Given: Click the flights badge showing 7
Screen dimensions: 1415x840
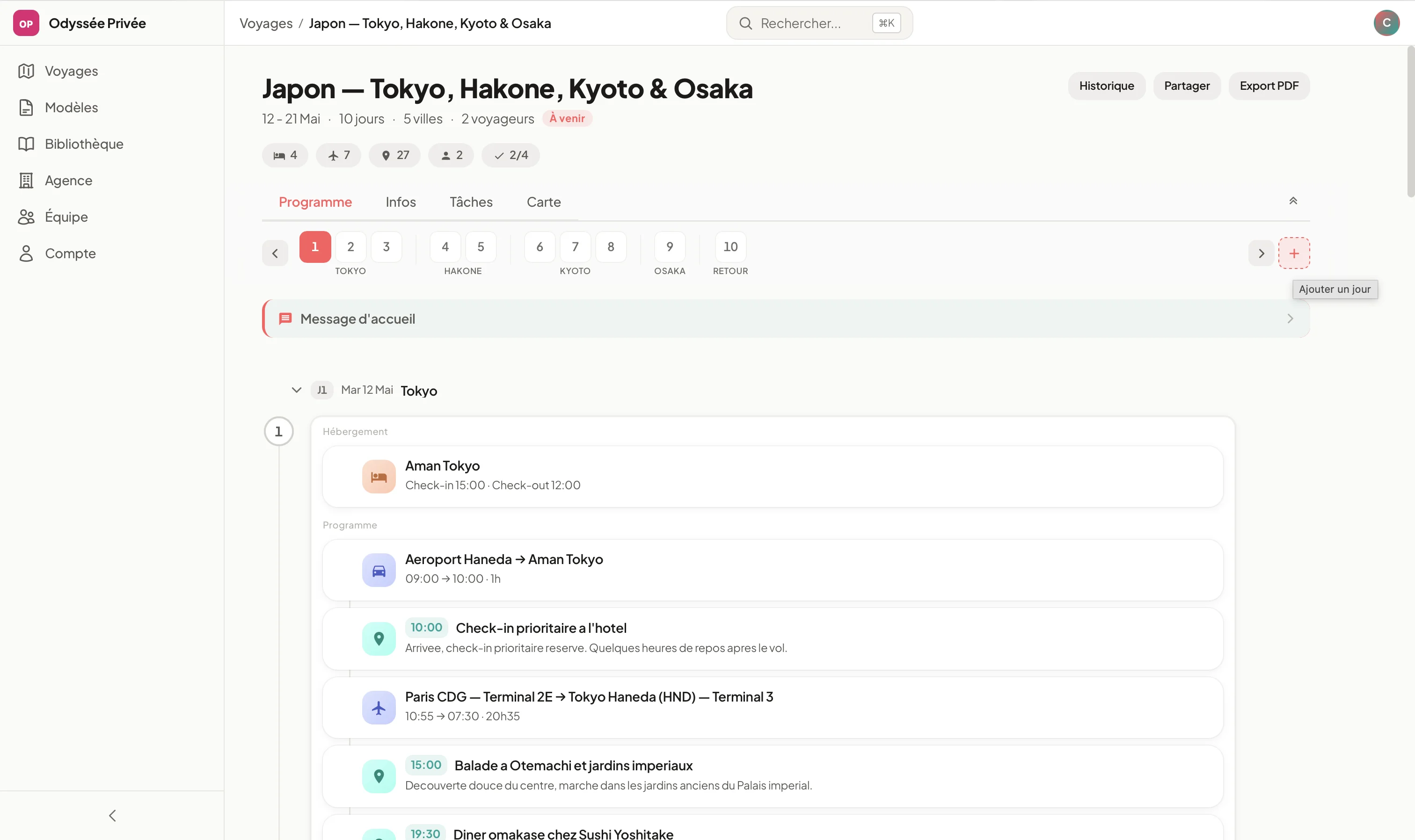Looking at the screenshot, I should tap(338, 154).
